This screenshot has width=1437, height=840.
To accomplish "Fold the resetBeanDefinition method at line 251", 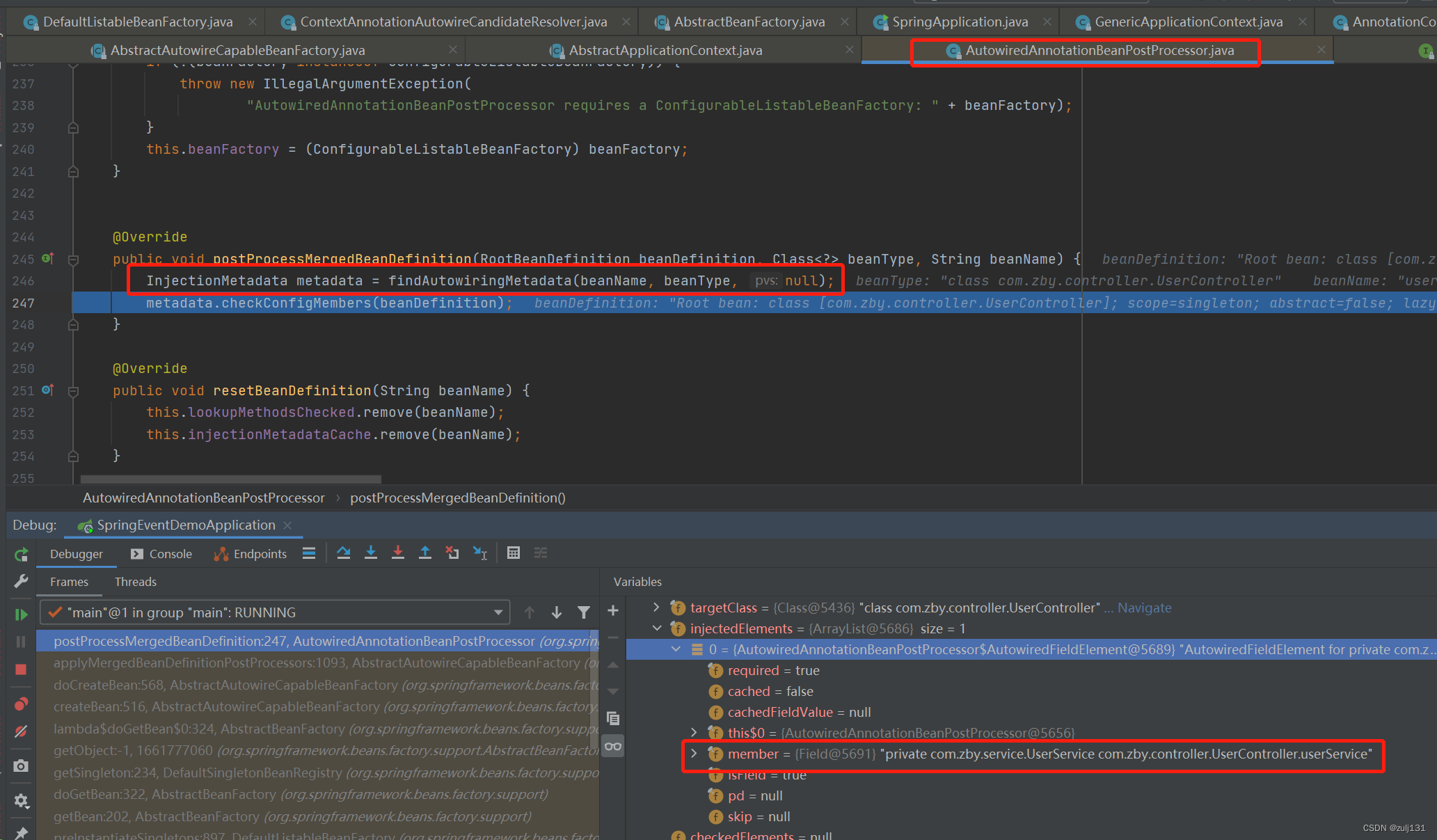I will (73, 391).
